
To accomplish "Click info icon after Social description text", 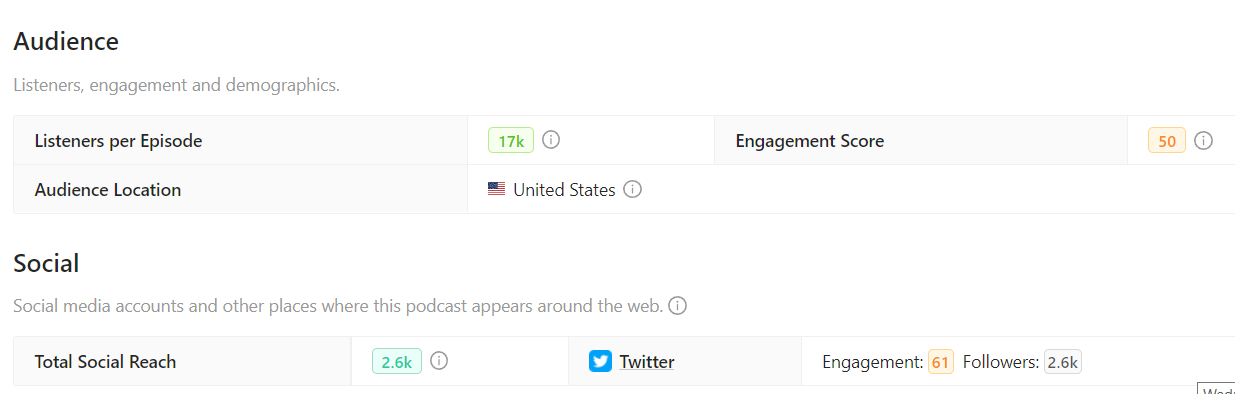I will 678,306.
